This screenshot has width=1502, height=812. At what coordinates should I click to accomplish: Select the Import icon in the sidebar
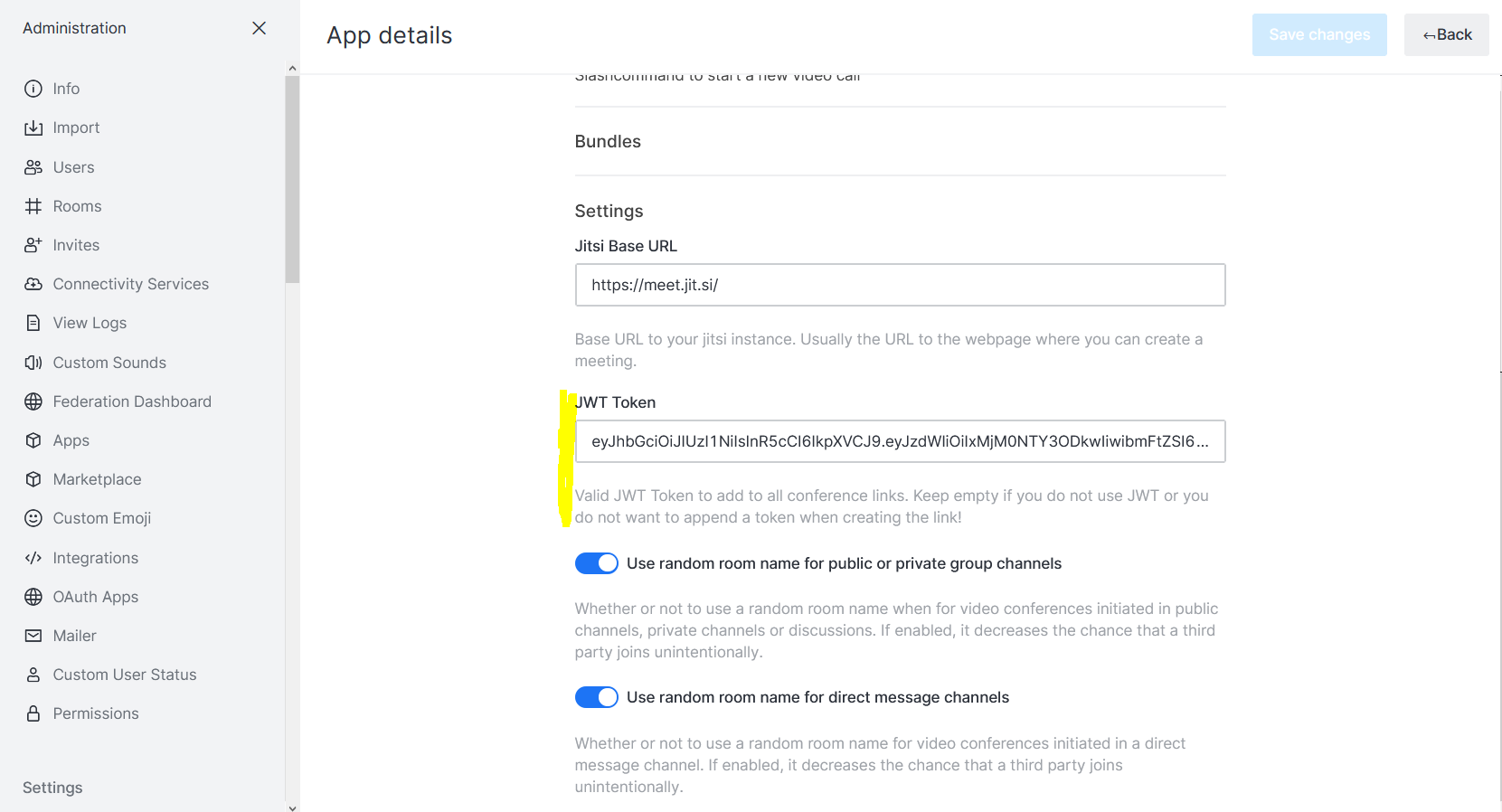33,127
